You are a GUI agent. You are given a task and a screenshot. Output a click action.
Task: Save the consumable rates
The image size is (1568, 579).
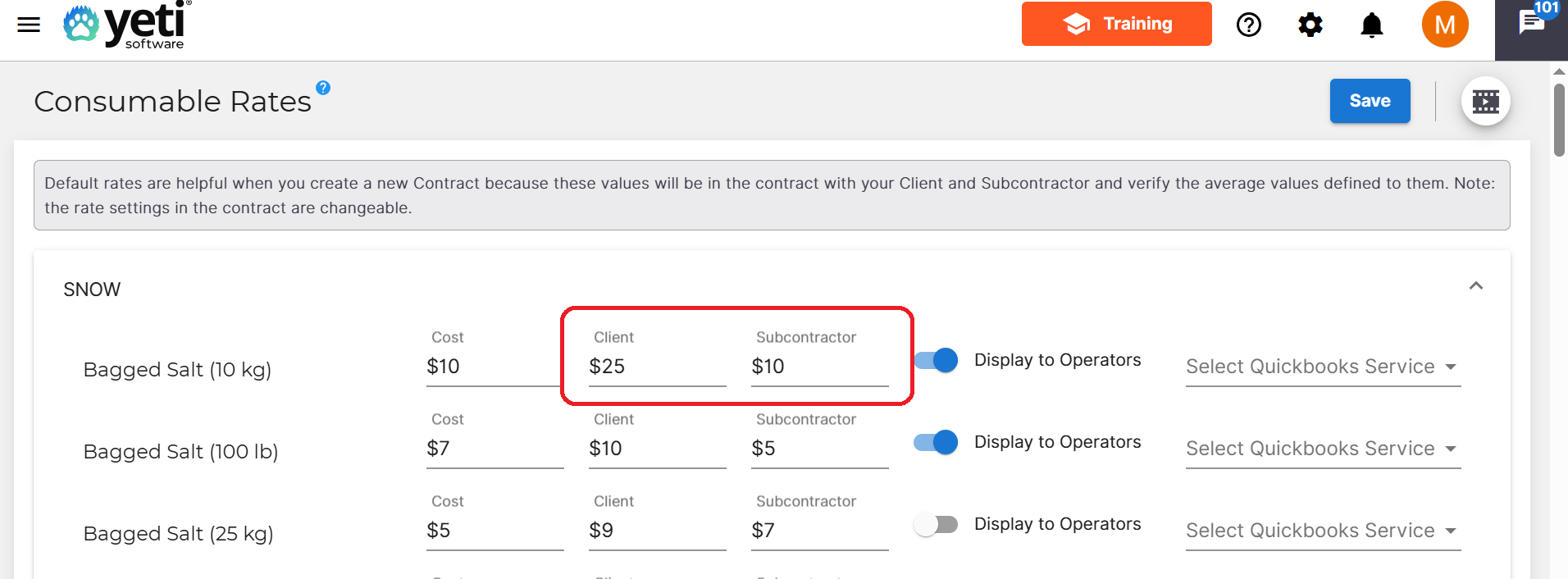(1370, 101)
